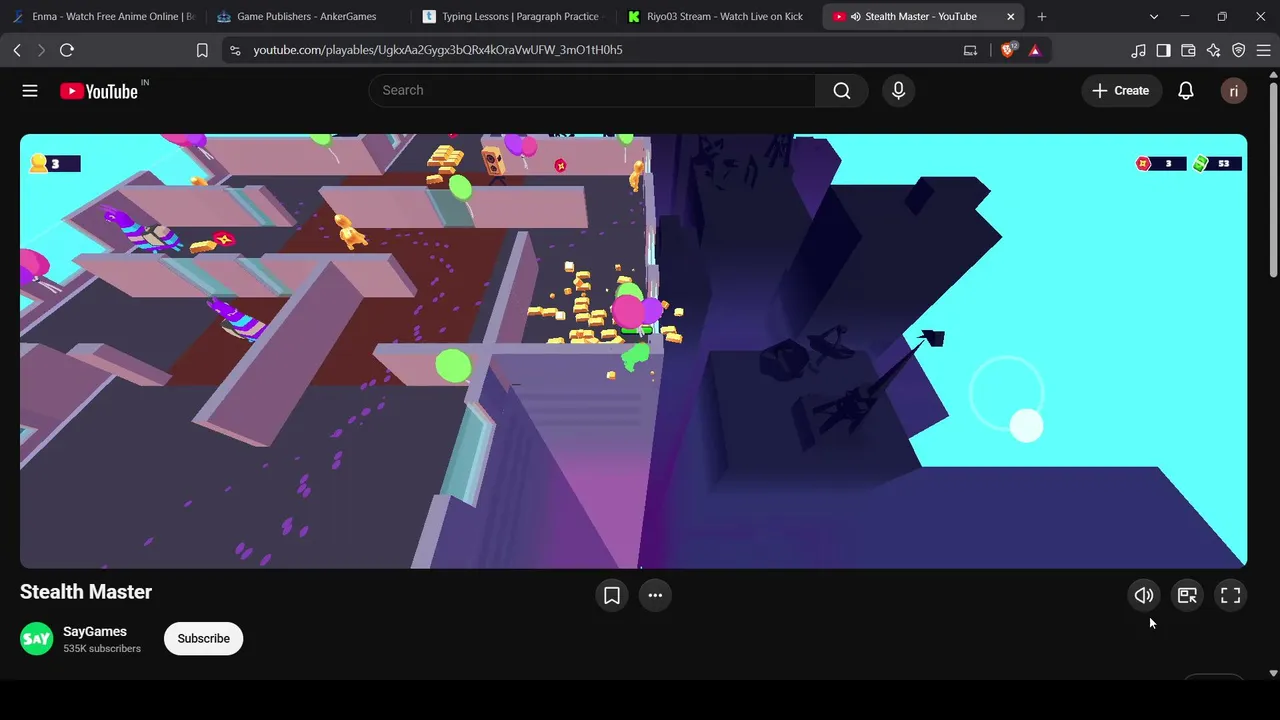Open the three-dot more actions menu
The image size is (1280, 720).
click(x=655, y=596)
